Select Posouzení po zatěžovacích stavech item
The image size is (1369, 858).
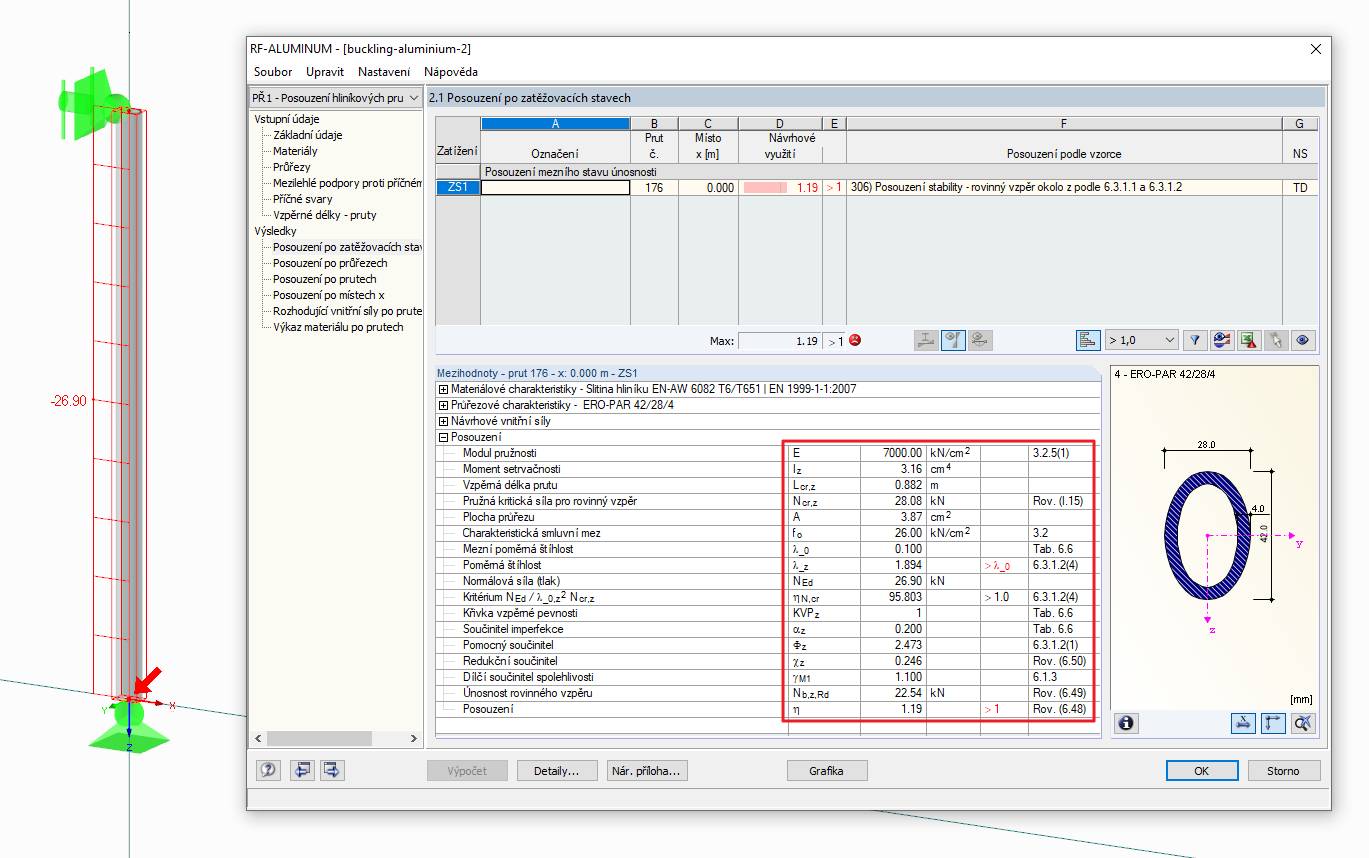347,247
